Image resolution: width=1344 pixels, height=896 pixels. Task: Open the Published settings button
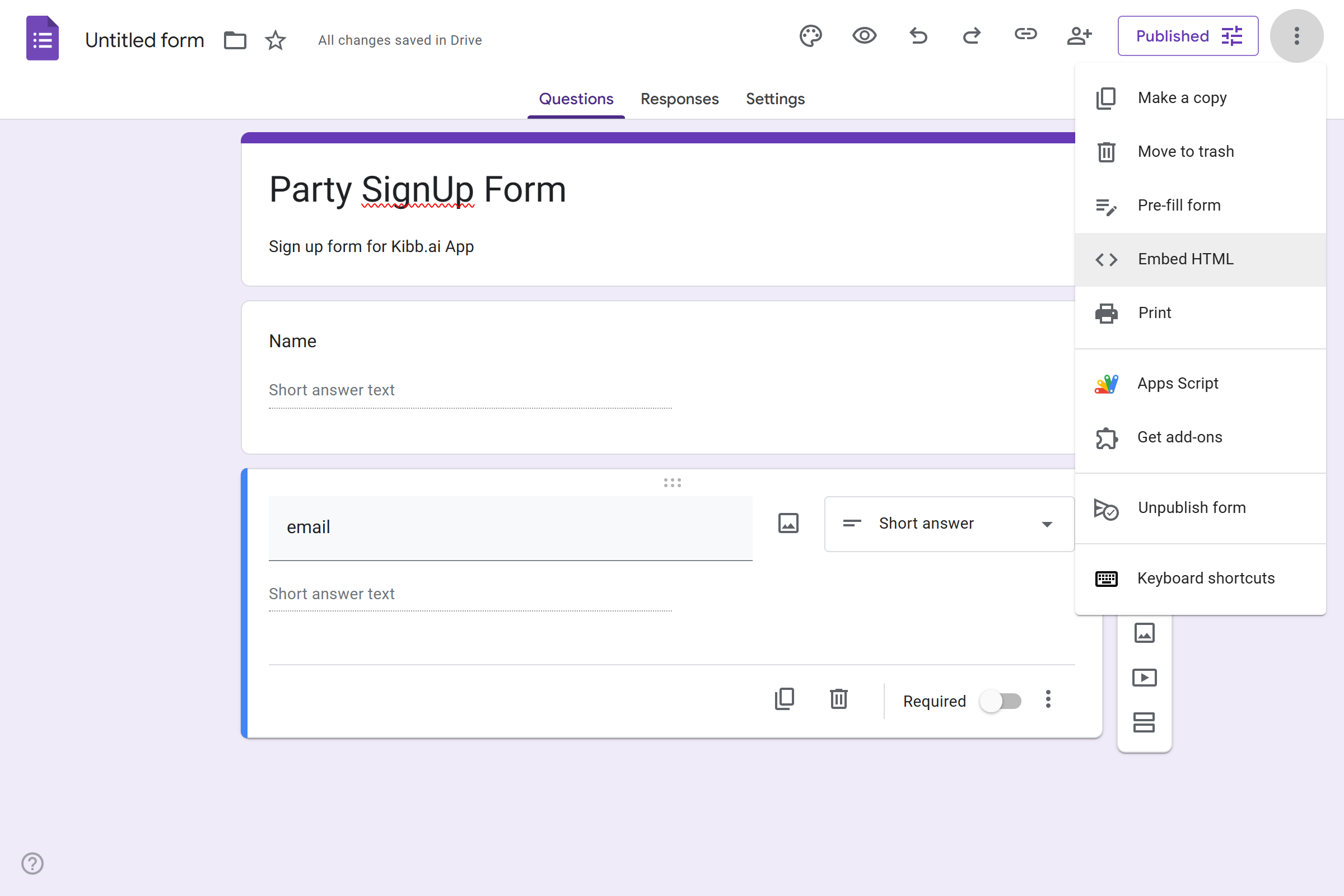(1187, 36)
